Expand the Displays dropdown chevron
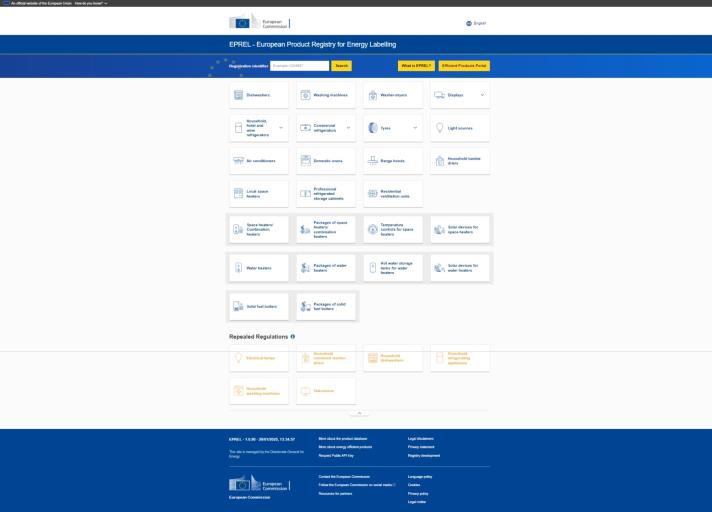The width and height of the screenshot is (712, 512). 482,95
